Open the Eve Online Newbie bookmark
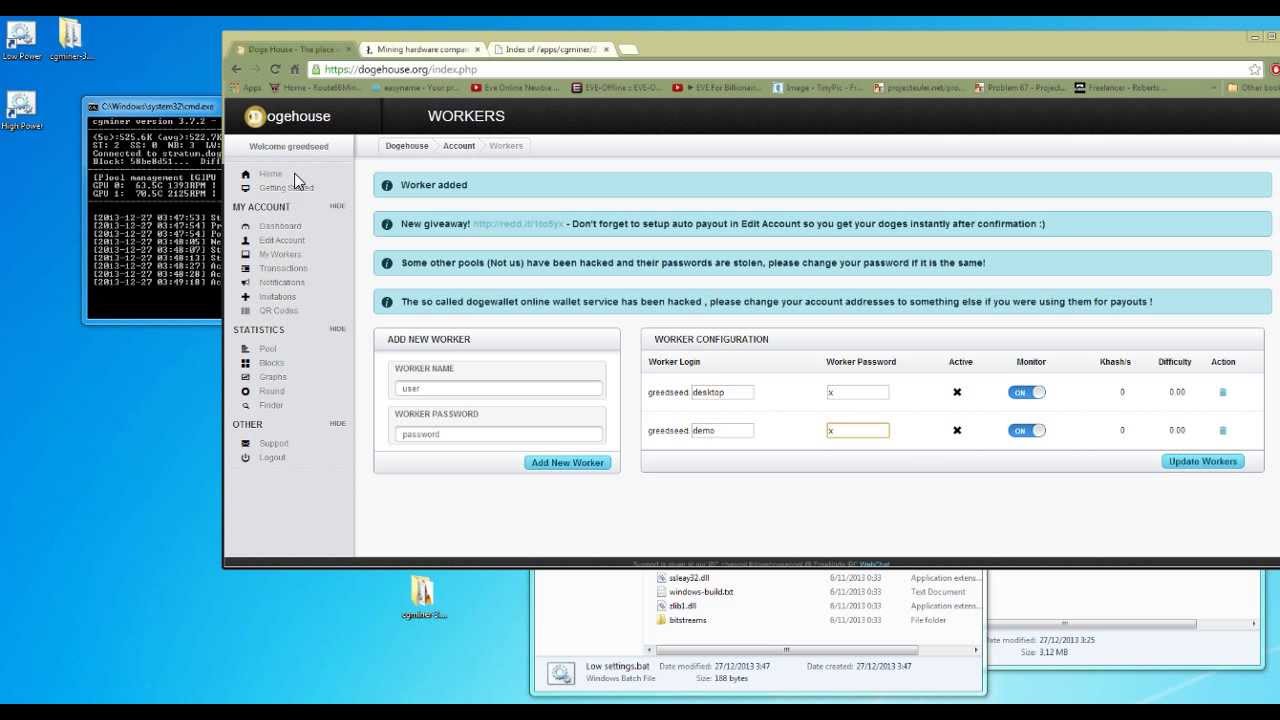 (x=515, y=88)
